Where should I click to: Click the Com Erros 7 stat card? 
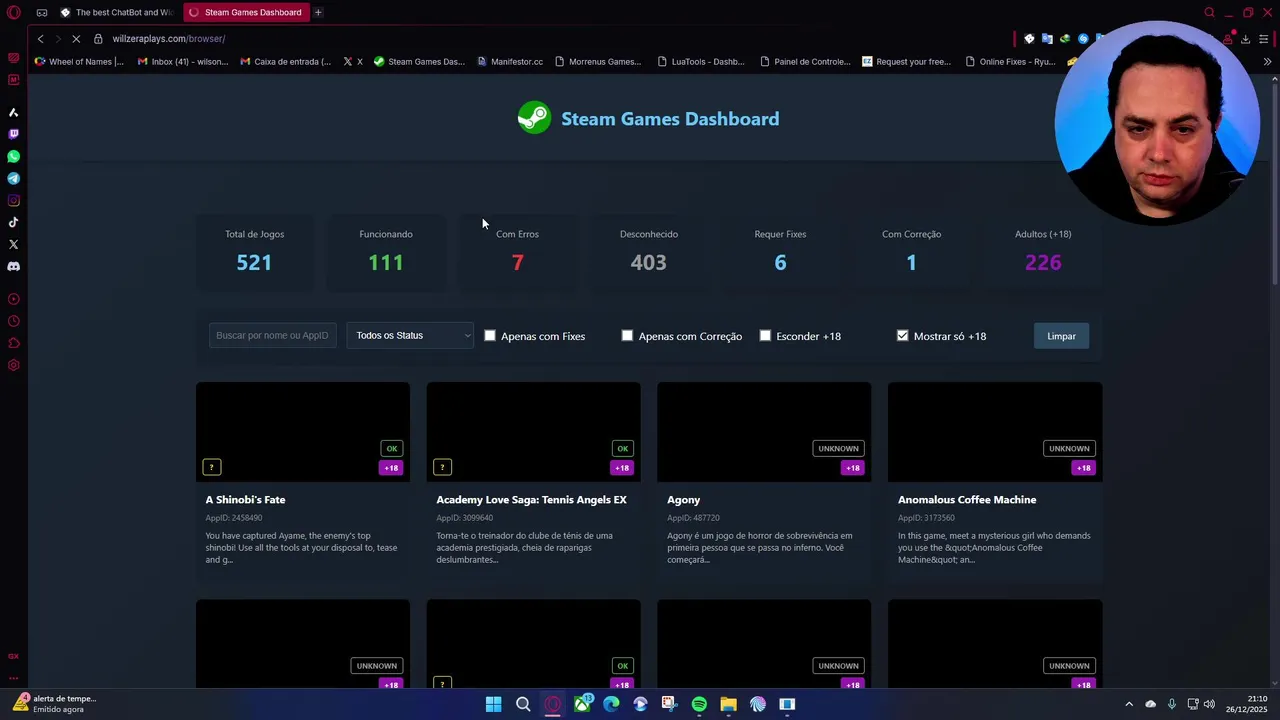click(x=517, y=251)
